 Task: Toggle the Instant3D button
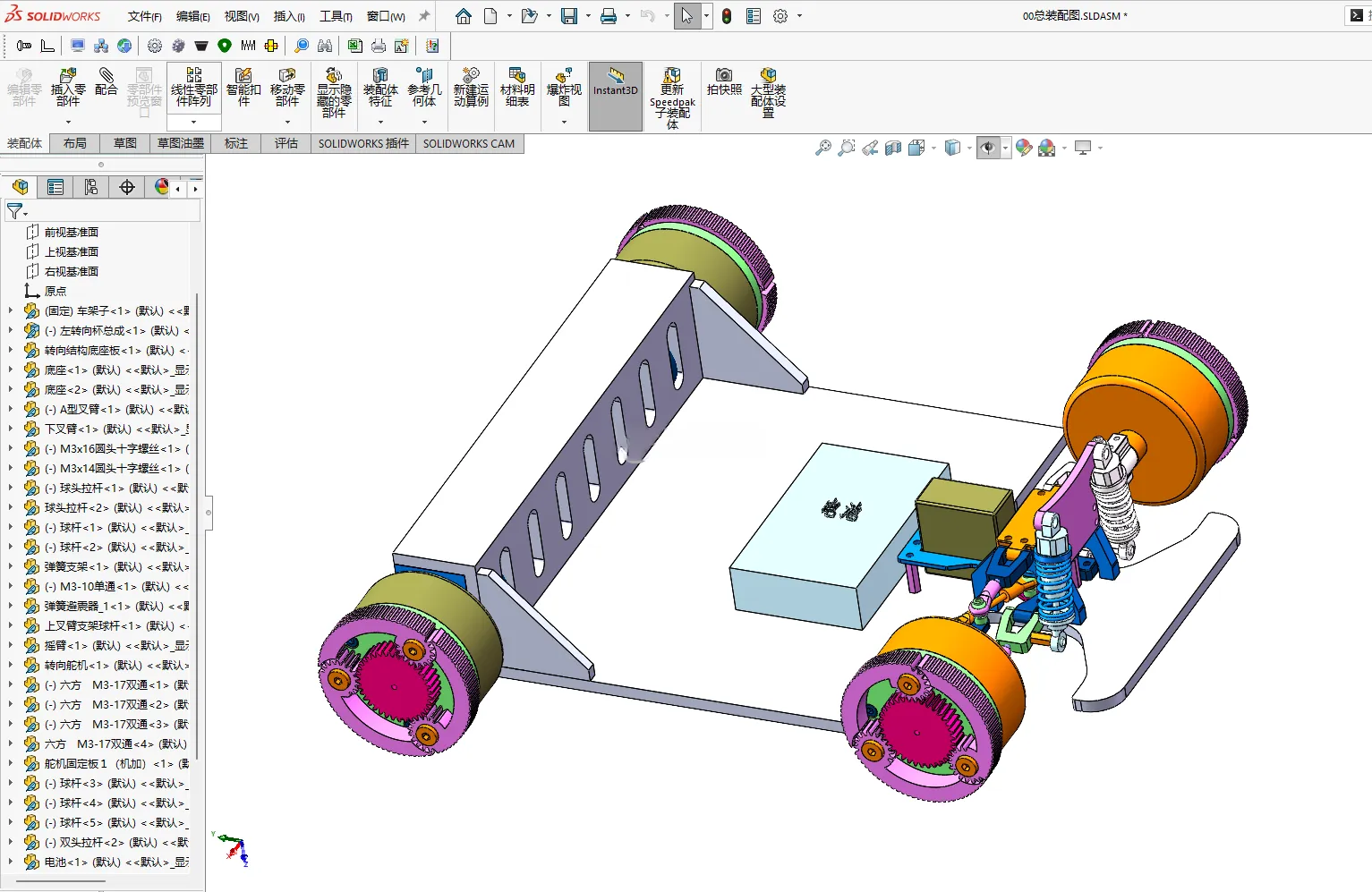[x=616, y=96]
